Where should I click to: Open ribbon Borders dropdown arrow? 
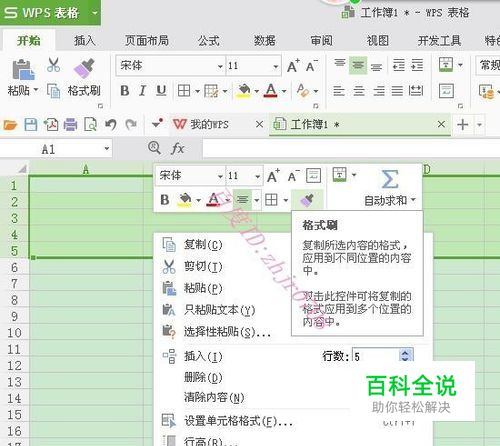(197, 91)
